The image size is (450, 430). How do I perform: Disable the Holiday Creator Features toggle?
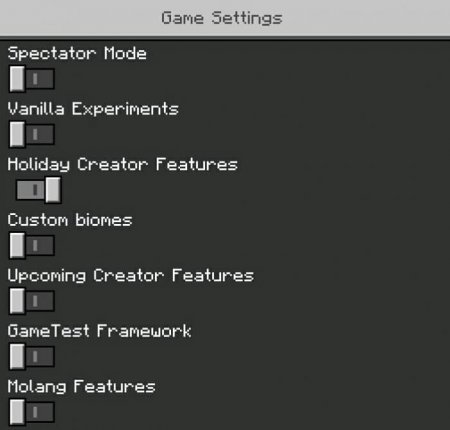(x=38, y=190)
